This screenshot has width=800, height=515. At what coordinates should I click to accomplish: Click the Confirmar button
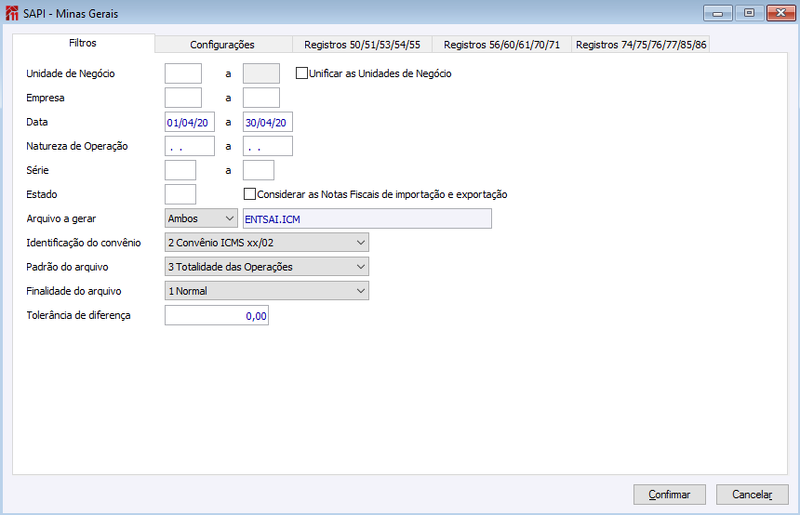click(x=669, y=494)
